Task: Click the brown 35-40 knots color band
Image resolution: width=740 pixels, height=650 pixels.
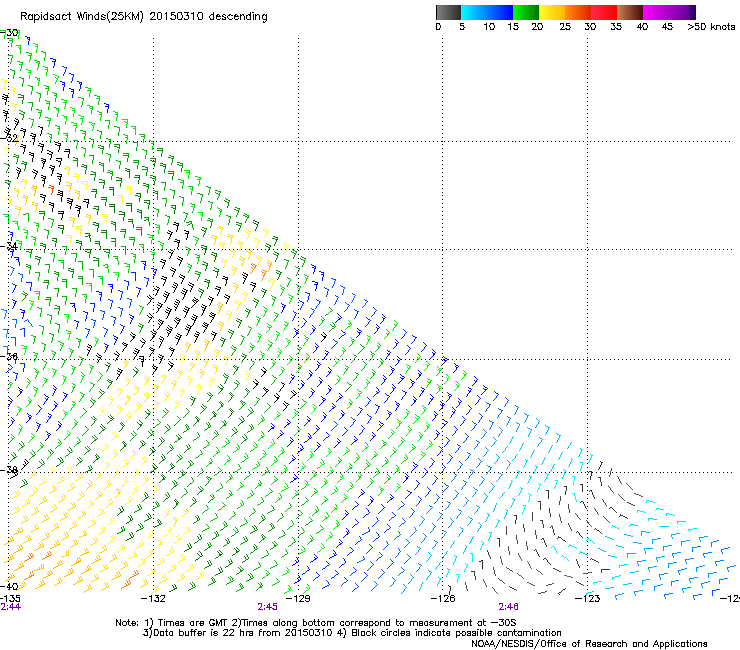Action: pos(630,12)
